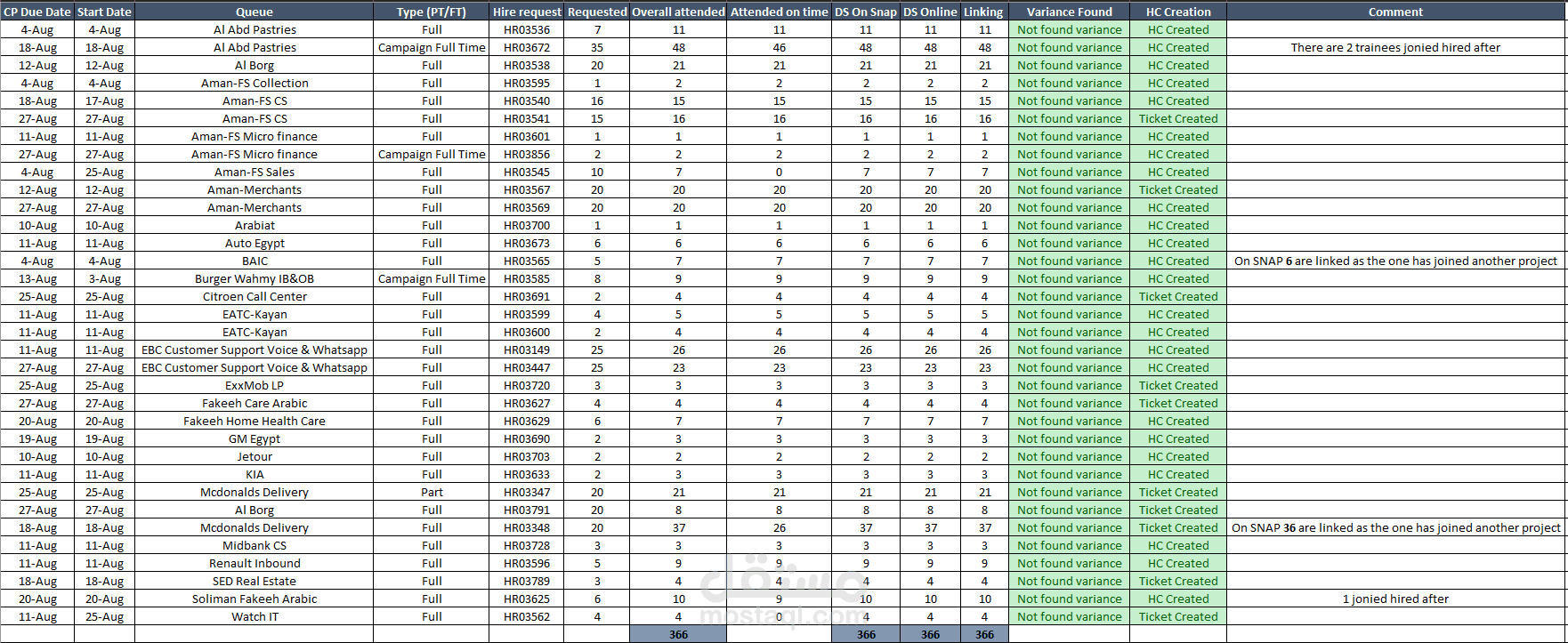Click Ticket Created in the ExxMob LP row
The image size is (1568, 643).
[1178, 385]
